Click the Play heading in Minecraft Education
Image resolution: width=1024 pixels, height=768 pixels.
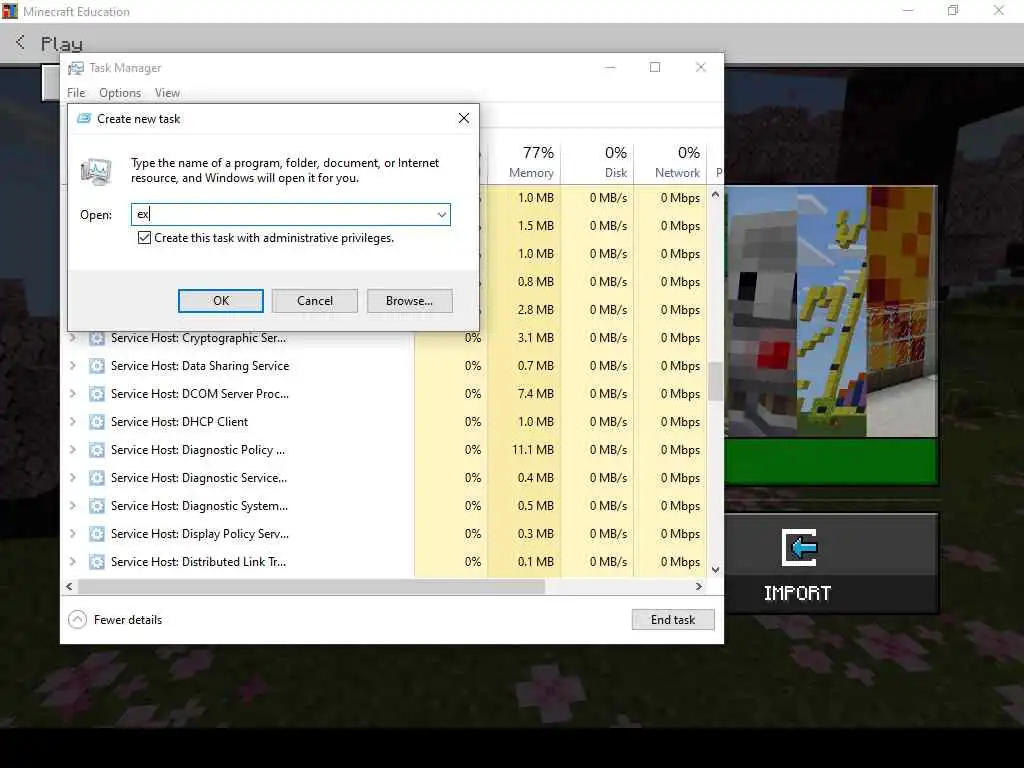point(62,44)
